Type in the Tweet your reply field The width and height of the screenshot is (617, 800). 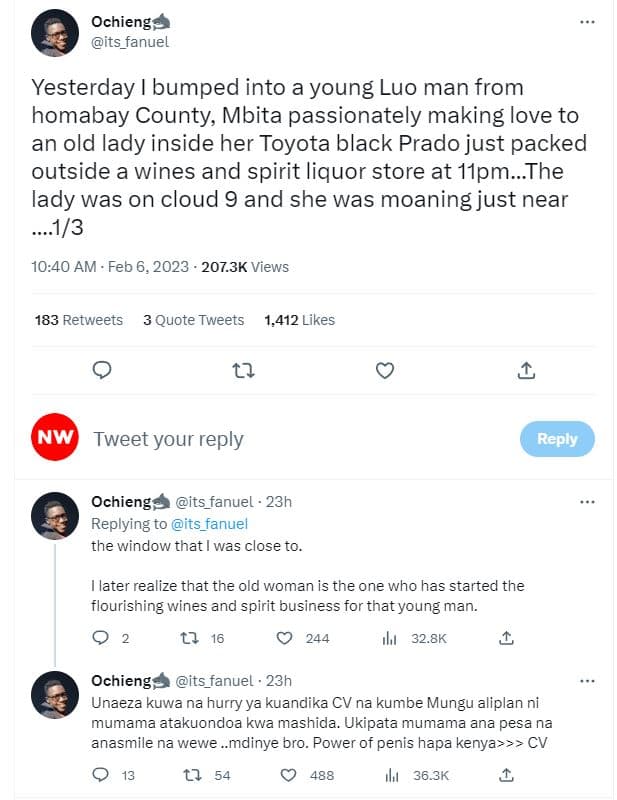tap(300, 439)
